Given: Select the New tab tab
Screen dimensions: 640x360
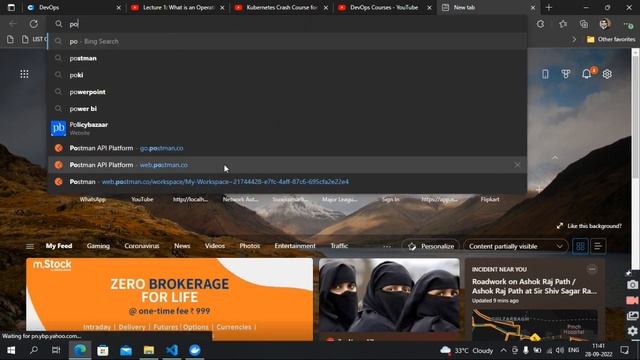Looking at the screenshot, I should coord(488,7).
